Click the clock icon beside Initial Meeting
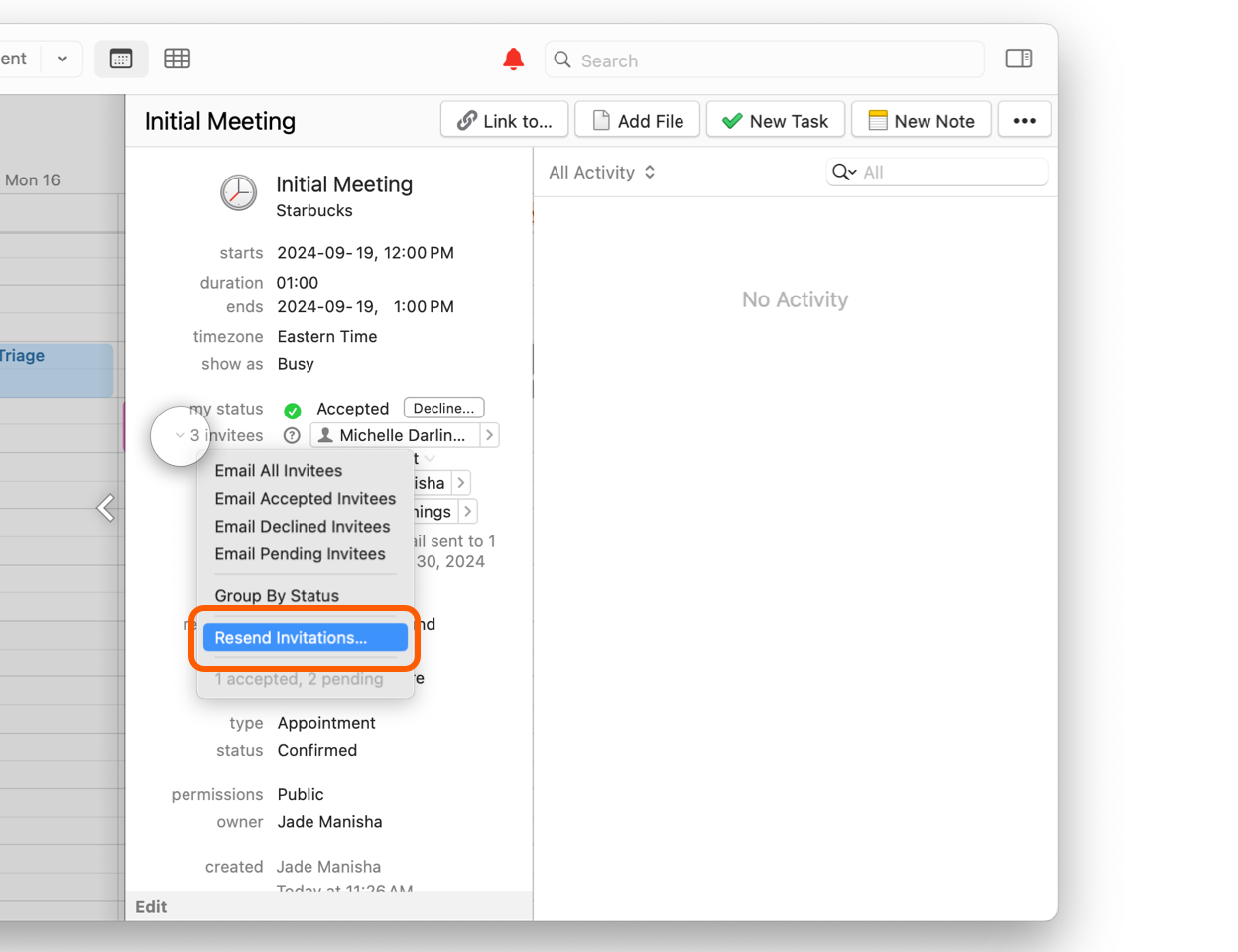The image size is (1238, 952). pyautogui.click(x=238, y=193)
